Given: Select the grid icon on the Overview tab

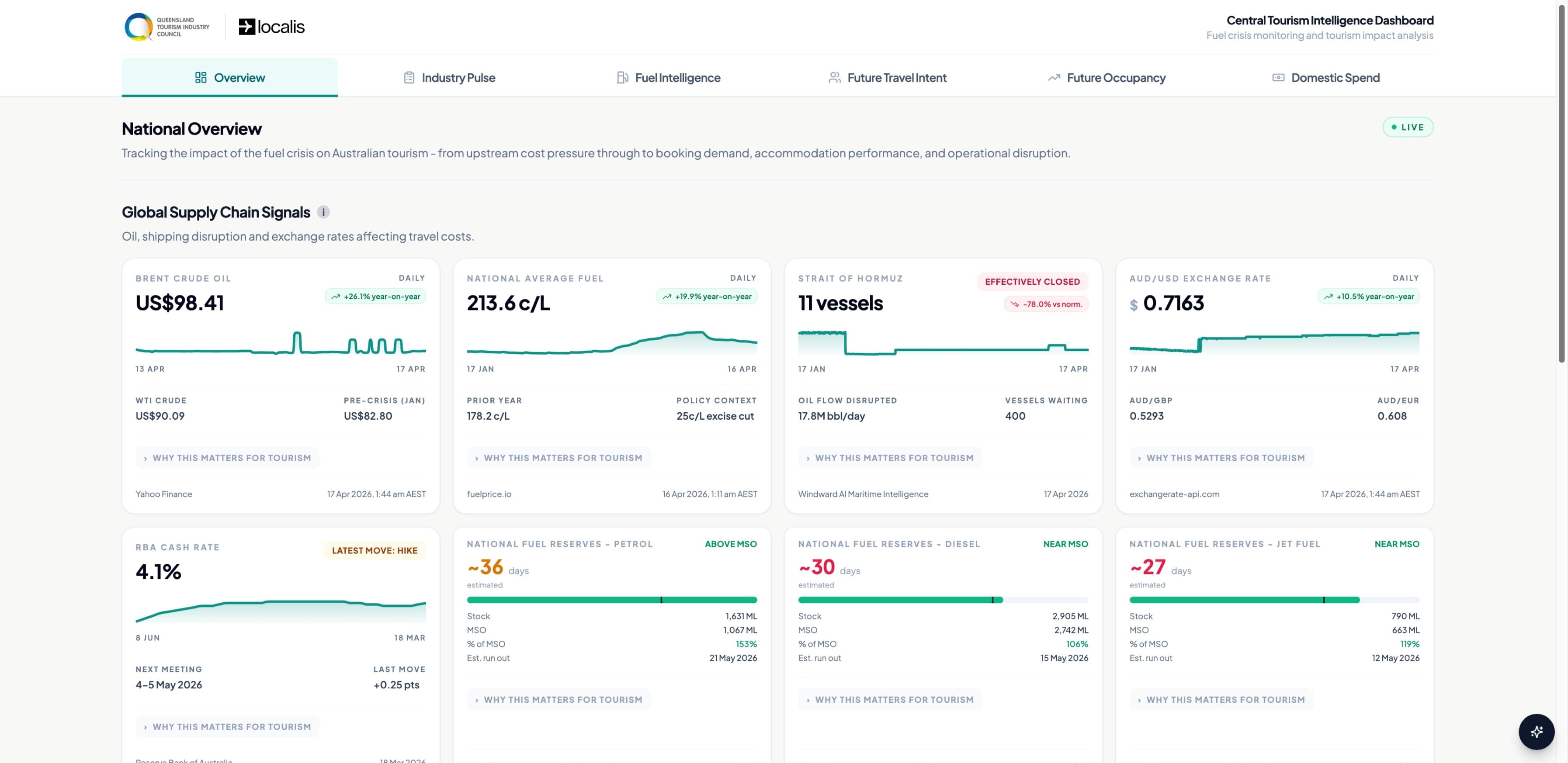Looking at the screenshot, I should 201,77.
